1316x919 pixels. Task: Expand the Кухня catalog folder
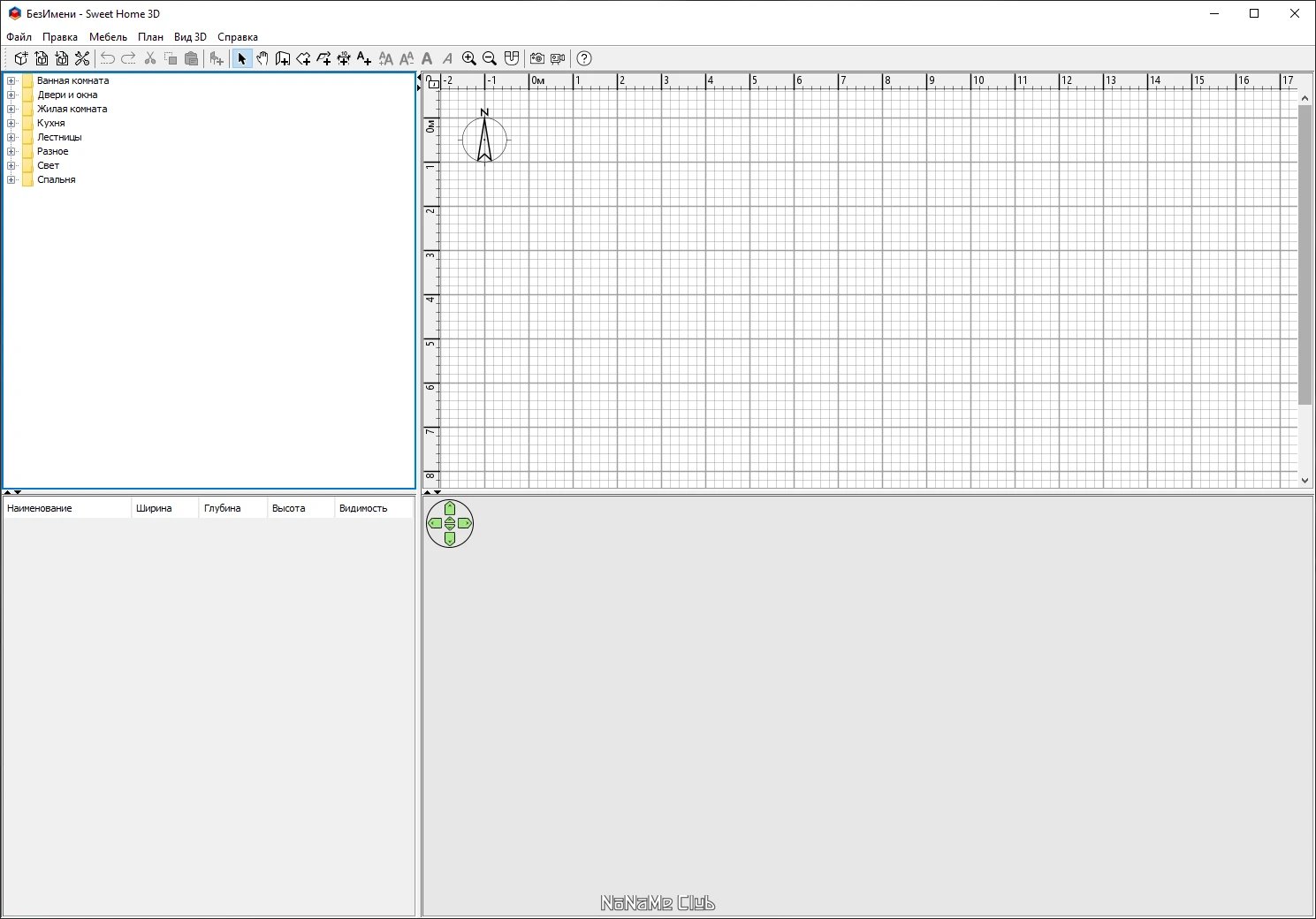[11, 123]
